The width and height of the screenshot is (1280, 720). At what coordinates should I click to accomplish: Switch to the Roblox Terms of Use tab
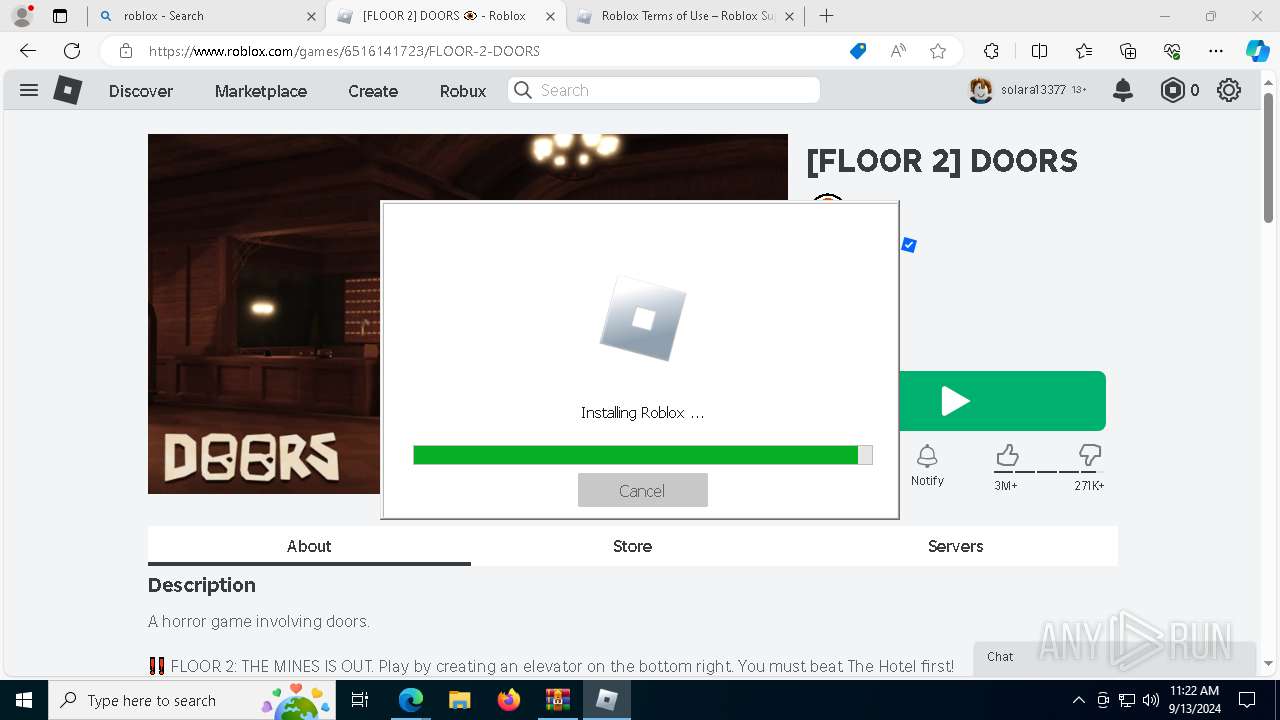tap(687, 16)
